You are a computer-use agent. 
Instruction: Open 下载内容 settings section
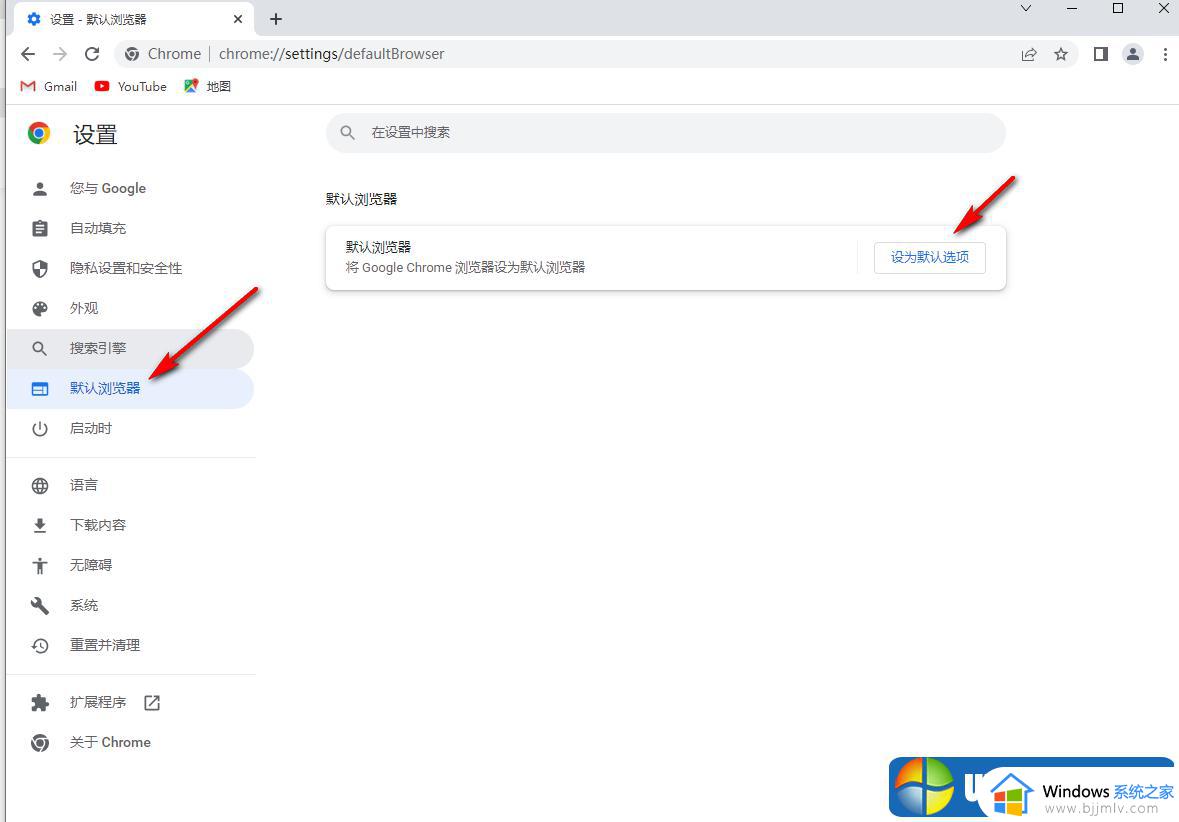coord(130,525)
